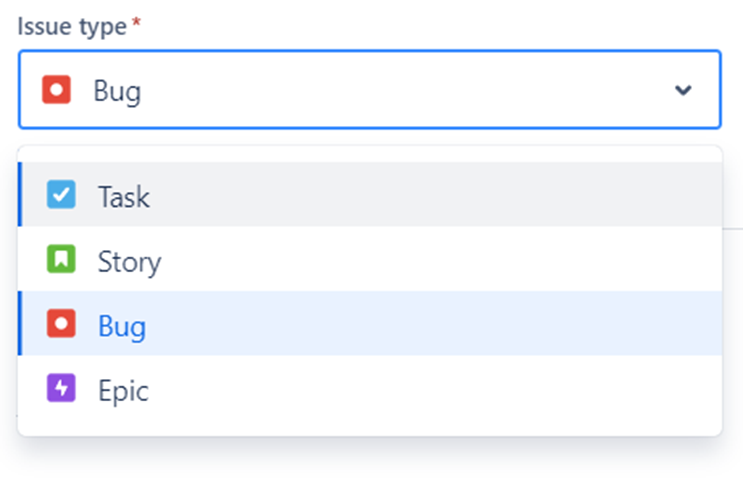This screenshot has height=478, width=743.
Task: Click the blue Task checkmark icon
Action: point(61,194)
